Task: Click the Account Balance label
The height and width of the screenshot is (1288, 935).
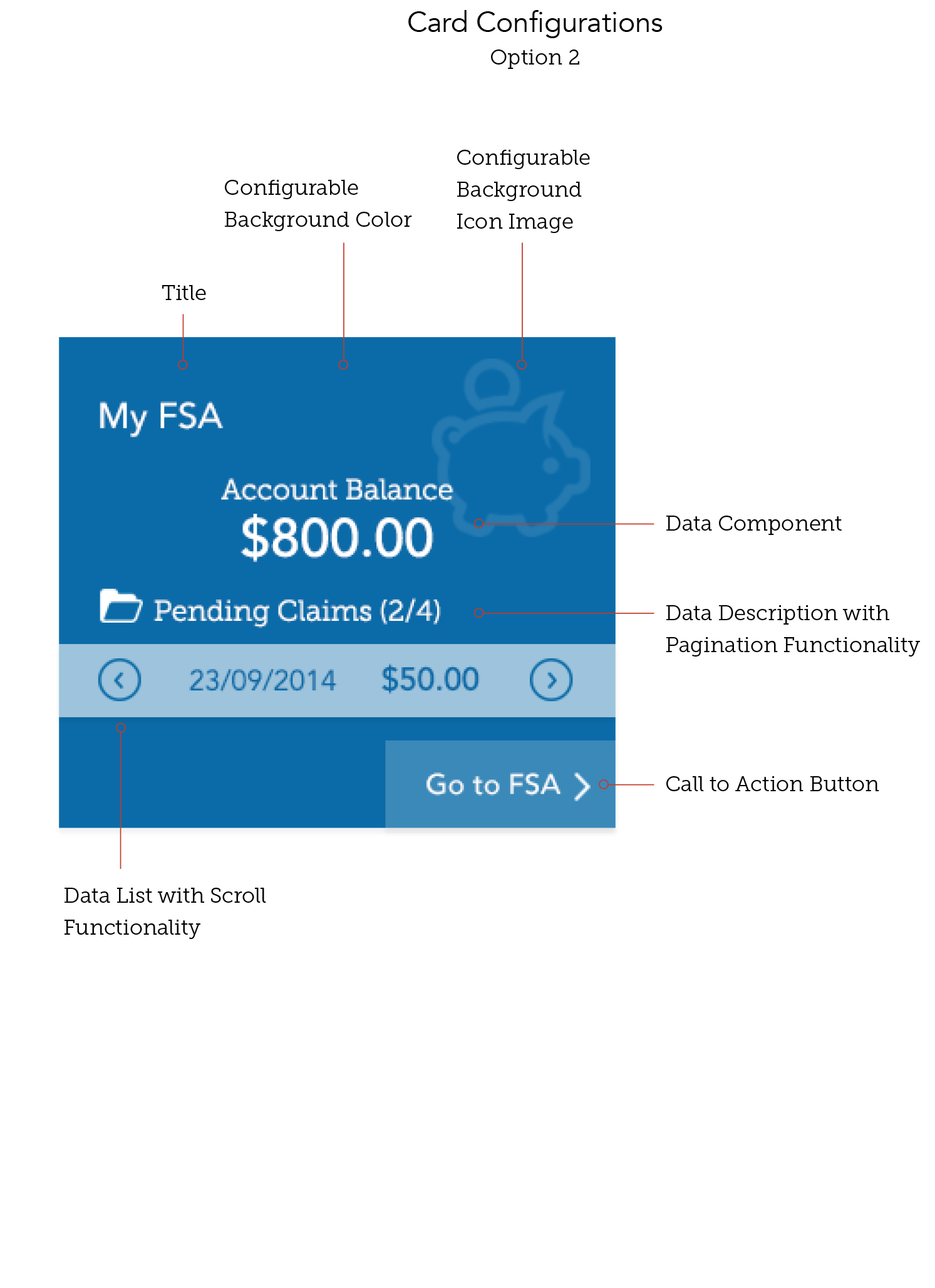Action: pyautogui.click(x=337, y=490)
